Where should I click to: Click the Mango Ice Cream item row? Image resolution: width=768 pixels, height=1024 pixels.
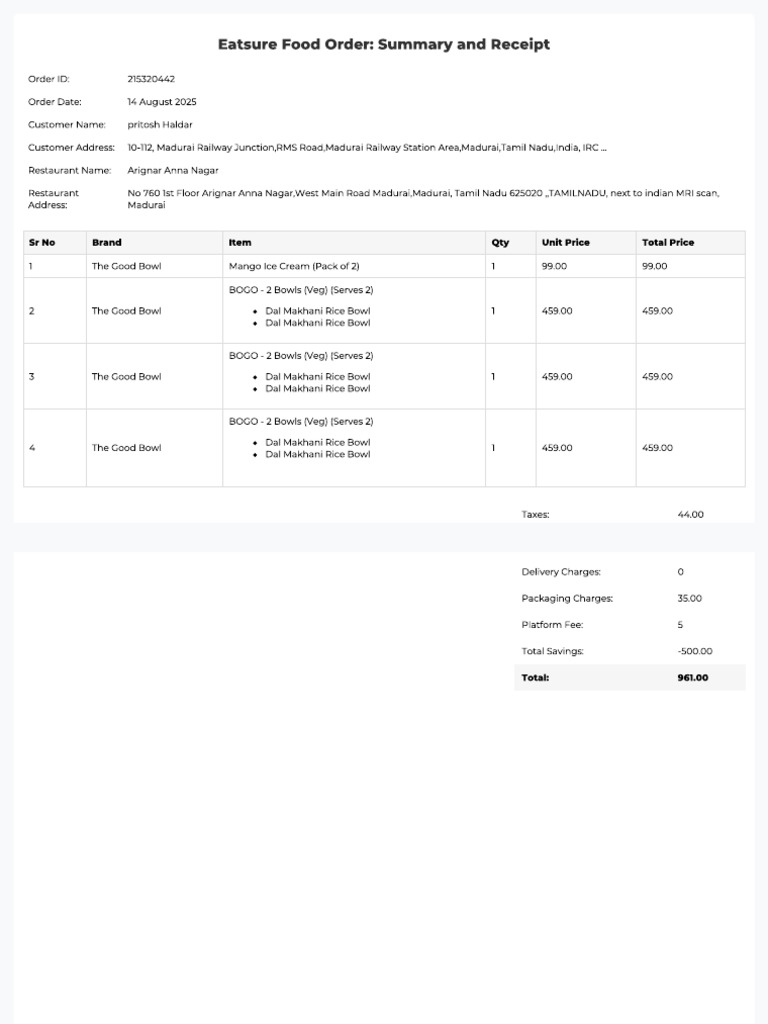[384, 266]
